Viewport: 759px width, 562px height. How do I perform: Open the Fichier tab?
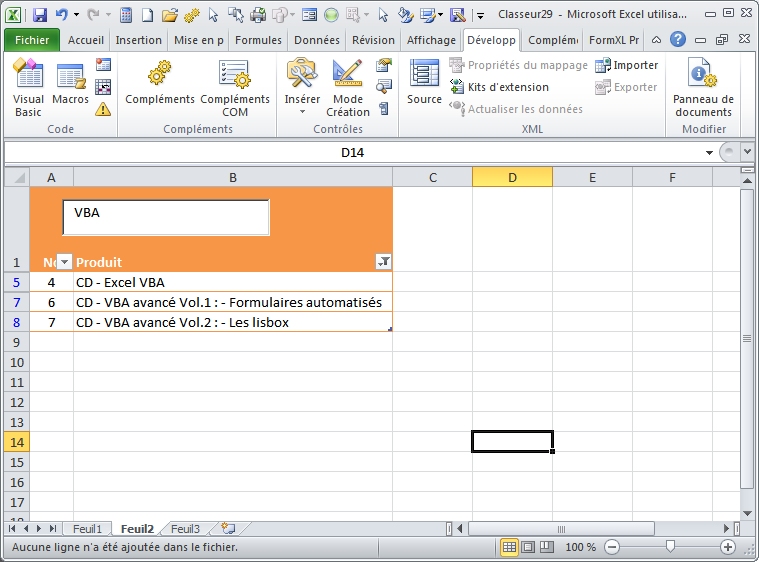click(32, 40)
